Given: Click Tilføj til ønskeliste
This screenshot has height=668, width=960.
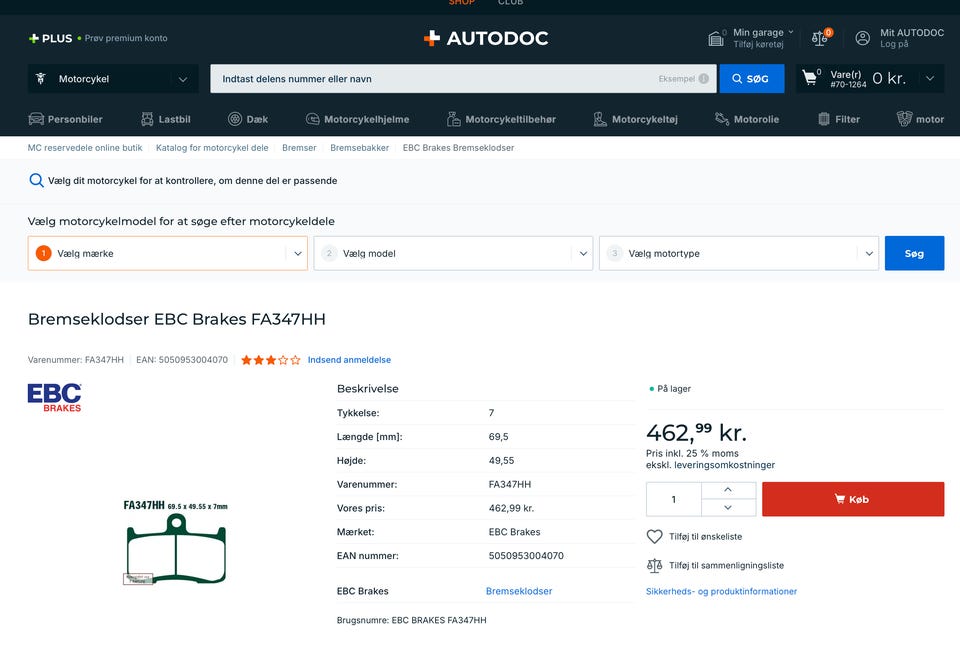Looking at the screenshot, I should coord(705,536).
